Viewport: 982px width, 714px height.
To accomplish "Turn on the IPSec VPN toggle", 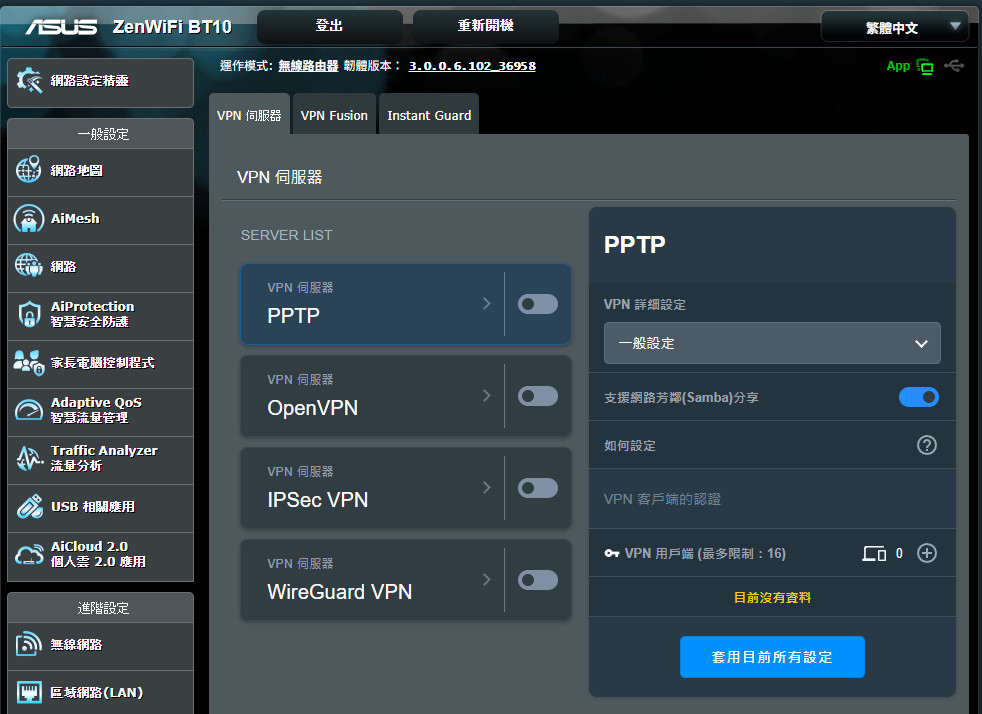I will tap(538, 489).
